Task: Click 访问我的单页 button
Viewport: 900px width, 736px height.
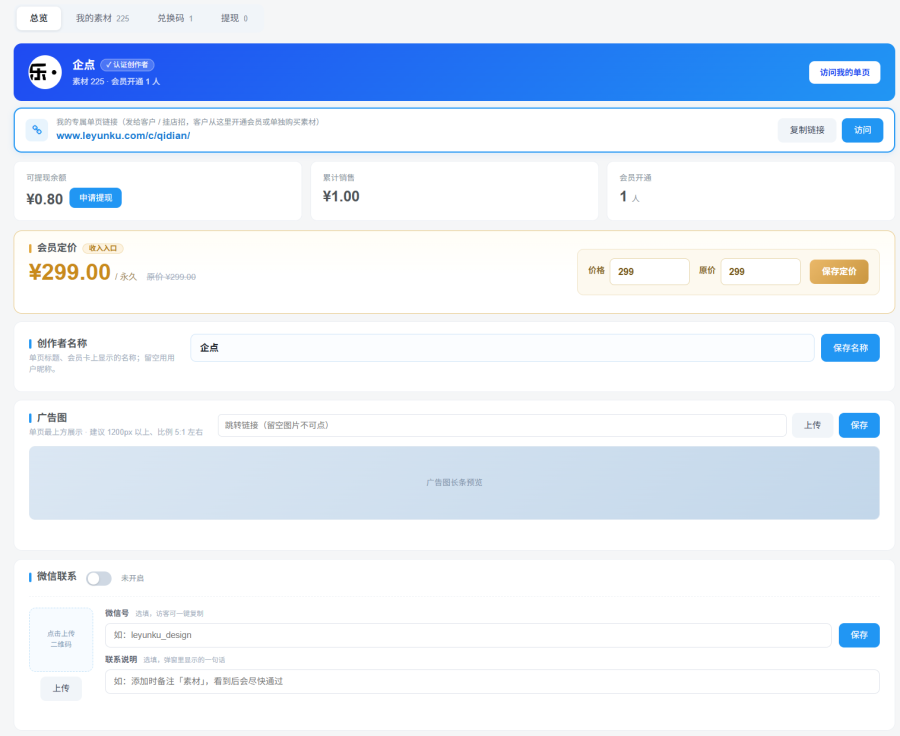Action: coord(844,72)
